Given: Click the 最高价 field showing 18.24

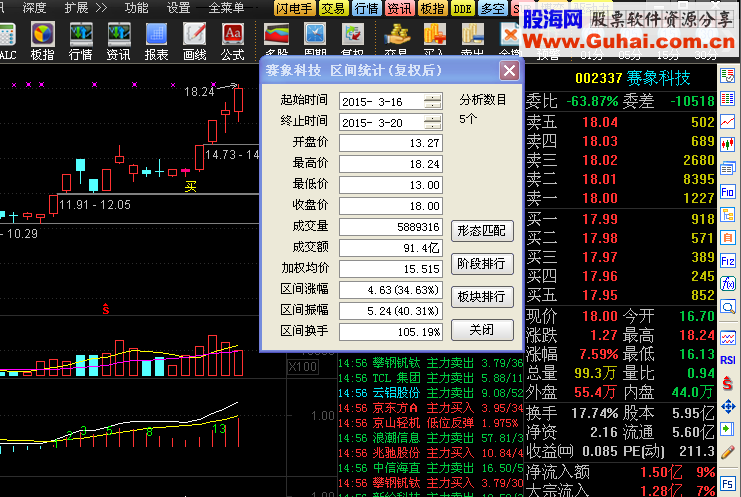Looking at the screenshot, I should pyautogui.click(x=390, y=164).
